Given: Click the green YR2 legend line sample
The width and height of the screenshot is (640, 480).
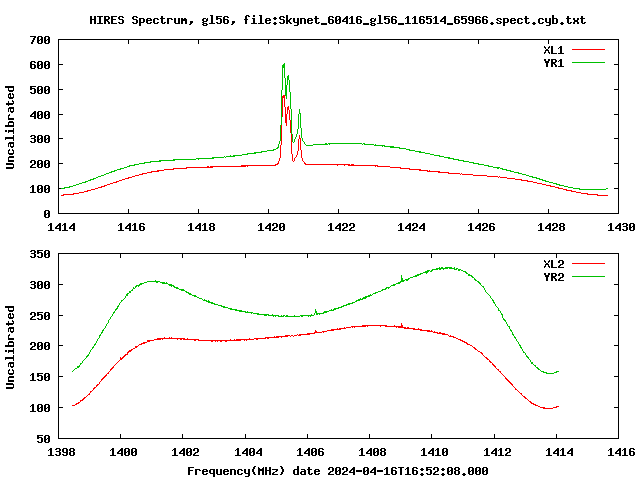Looking at the screenshot, I should pos(588,277).
